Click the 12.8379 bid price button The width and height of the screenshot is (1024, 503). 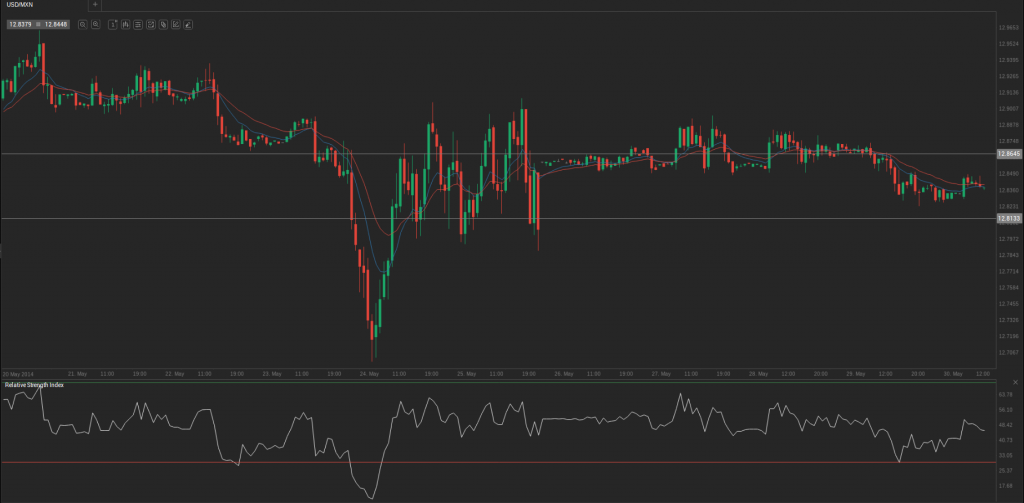coord(19,24)
